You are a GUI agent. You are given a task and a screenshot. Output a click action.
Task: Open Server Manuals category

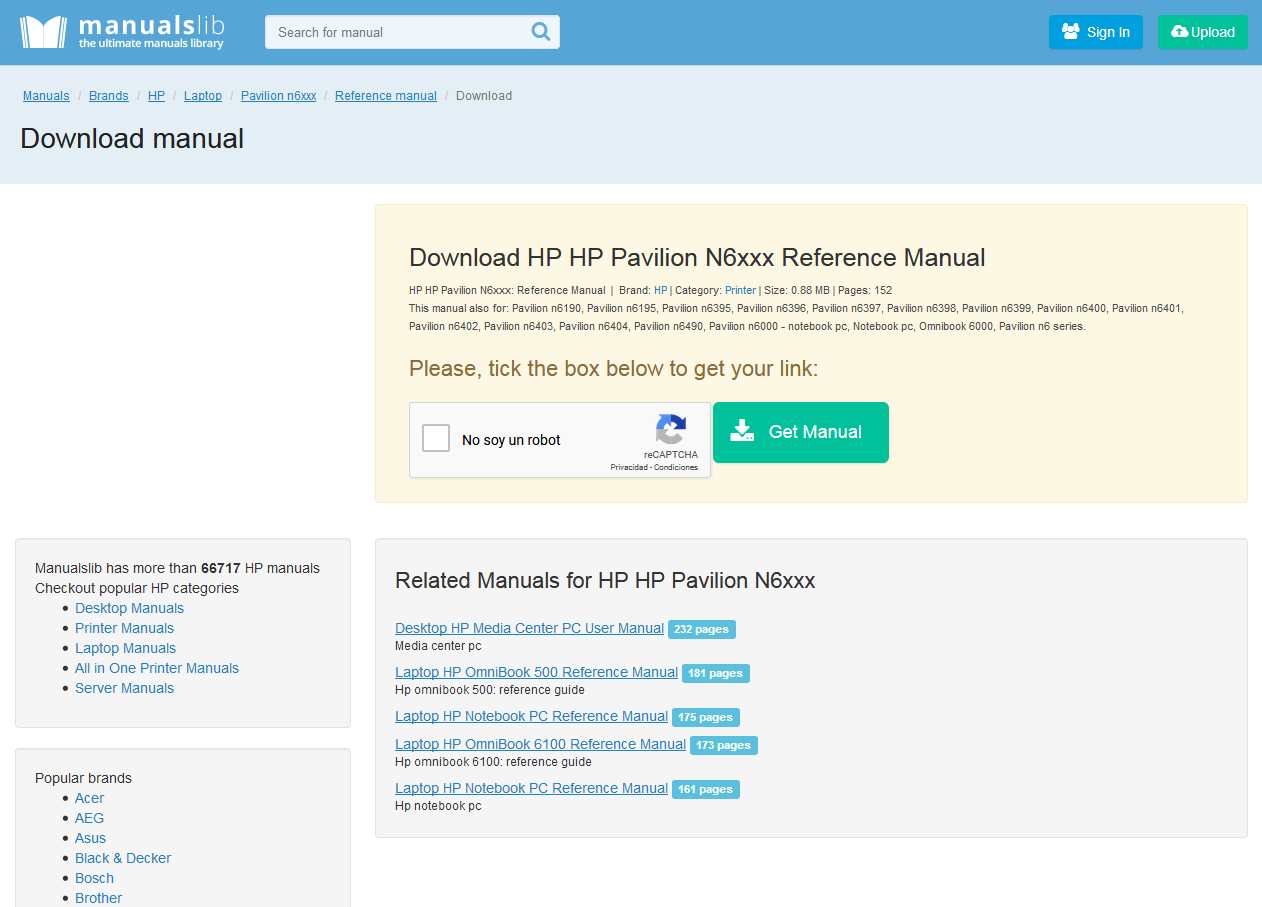pos(124,688)
